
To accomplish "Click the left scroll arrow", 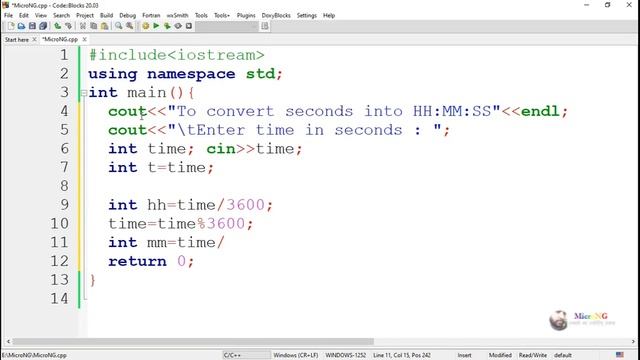I will point(8,341).
